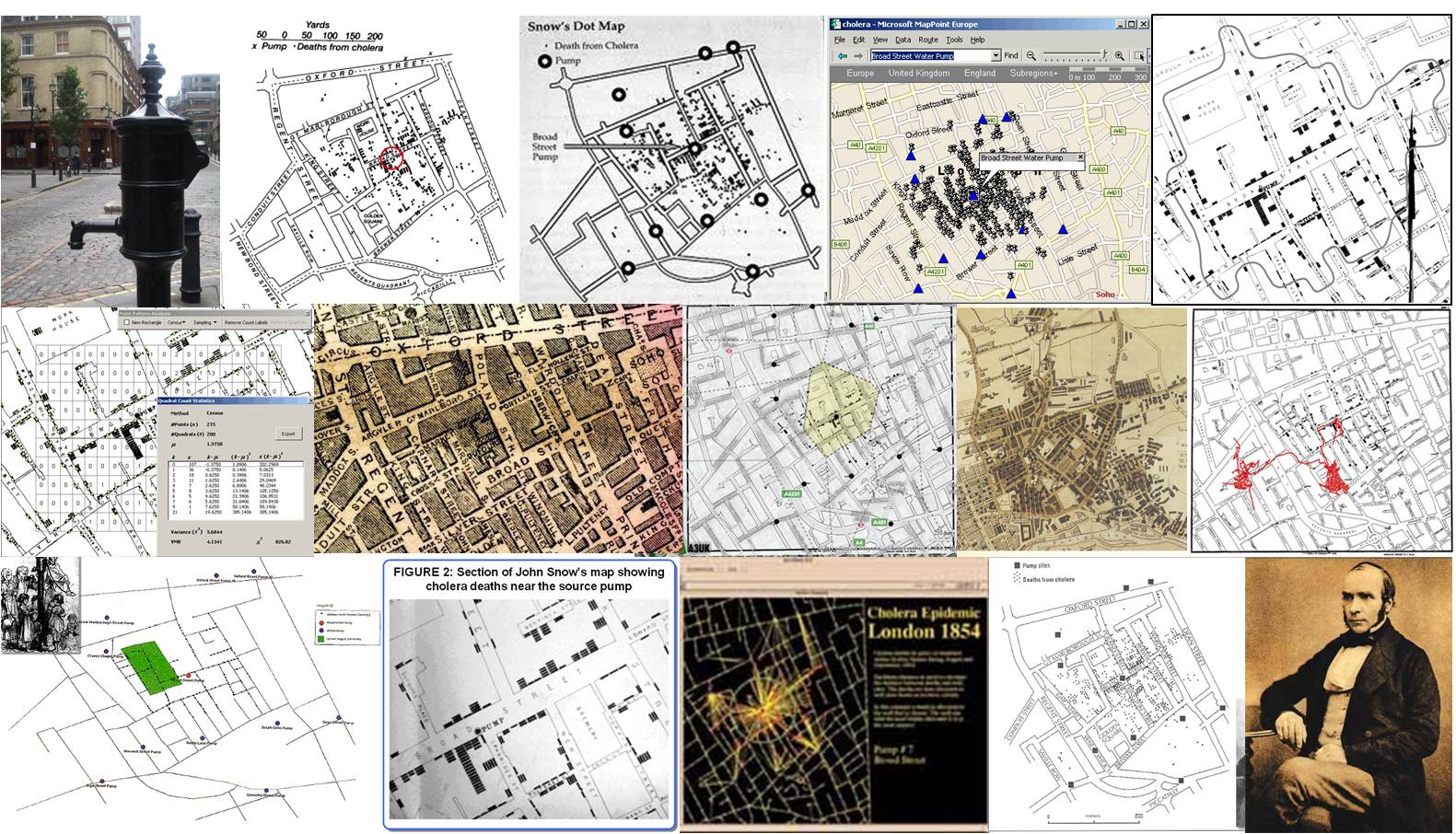Expand the Sampling dropdown
The height and width of the screenshot is (834, 1456).
(x=205, y=323)
